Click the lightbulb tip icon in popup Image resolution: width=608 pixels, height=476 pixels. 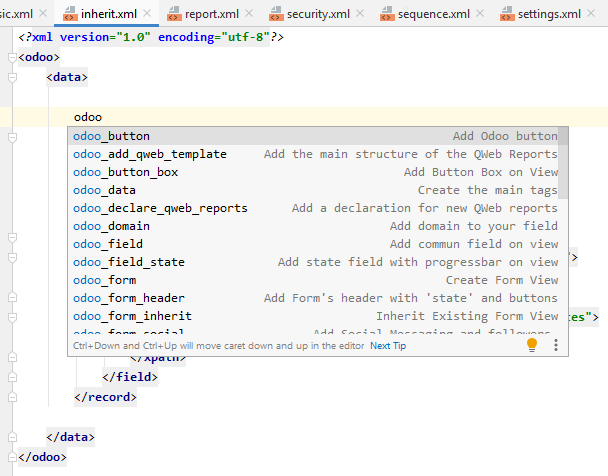[x=532, y=345]
